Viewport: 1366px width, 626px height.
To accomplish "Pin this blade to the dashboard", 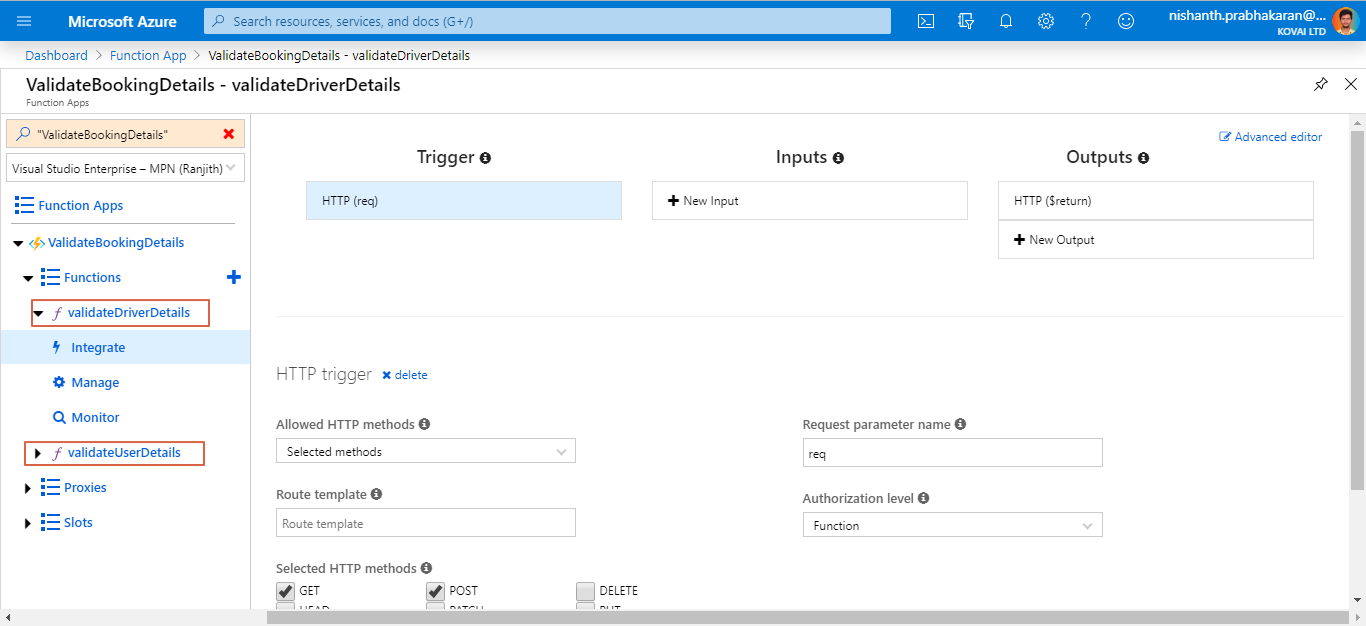I will 1321,85.
